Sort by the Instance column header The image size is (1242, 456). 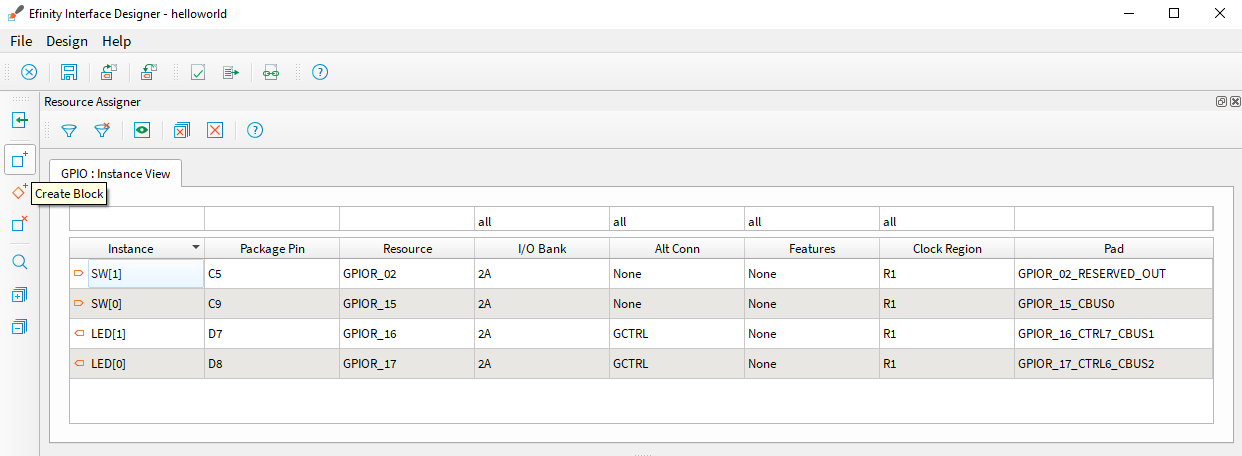tap(137, 248)
